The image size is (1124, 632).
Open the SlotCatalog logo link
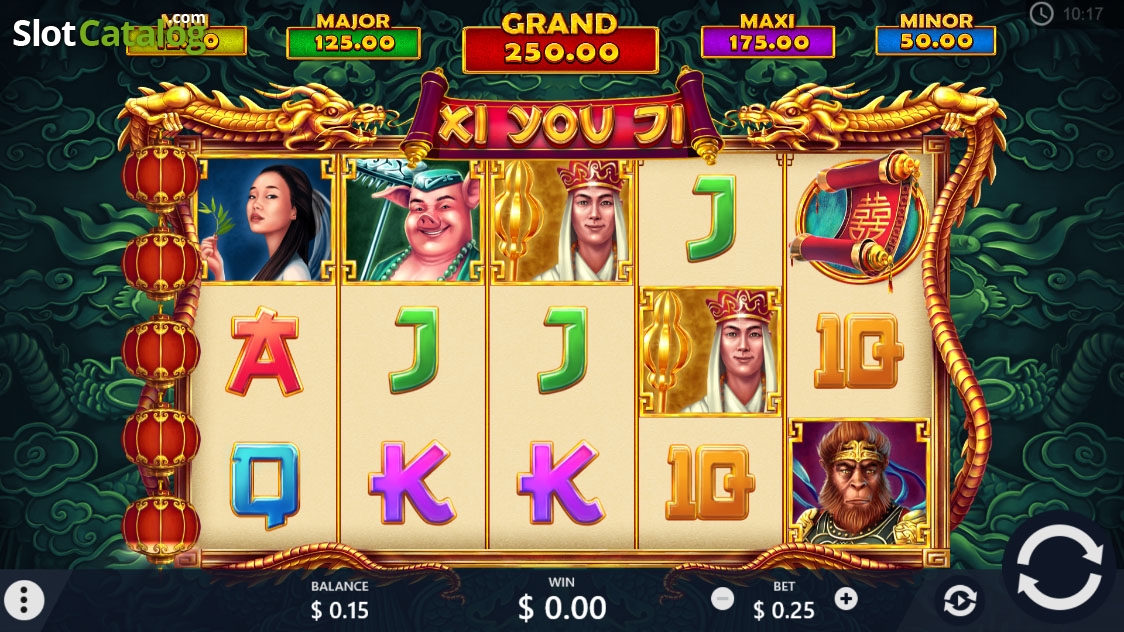tap(108, 33)
